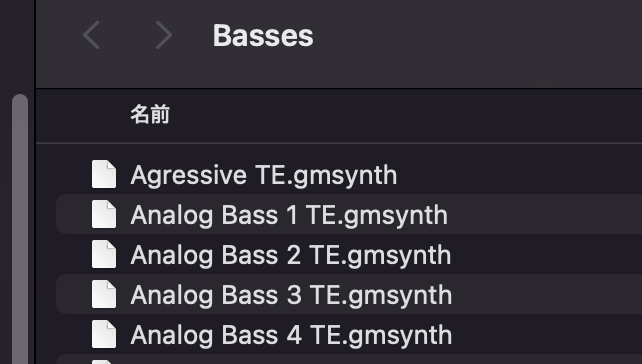Click empty space in the Analog Bass 1 row

[x=545, y=214]
